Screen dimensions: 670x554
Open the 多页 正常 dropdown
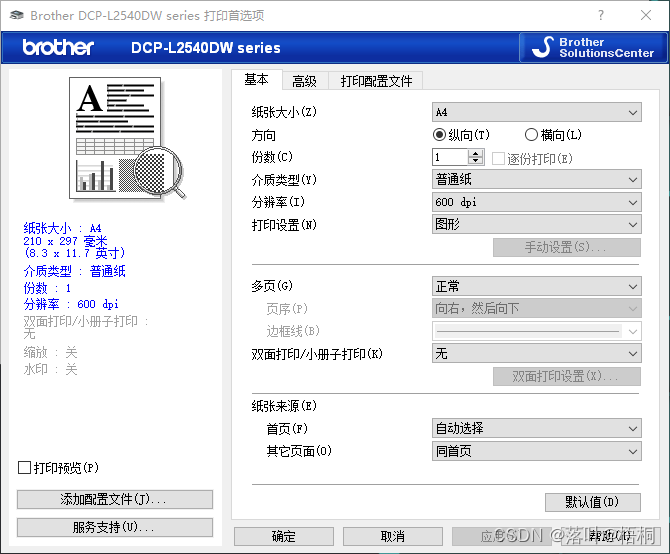(536, 286)
